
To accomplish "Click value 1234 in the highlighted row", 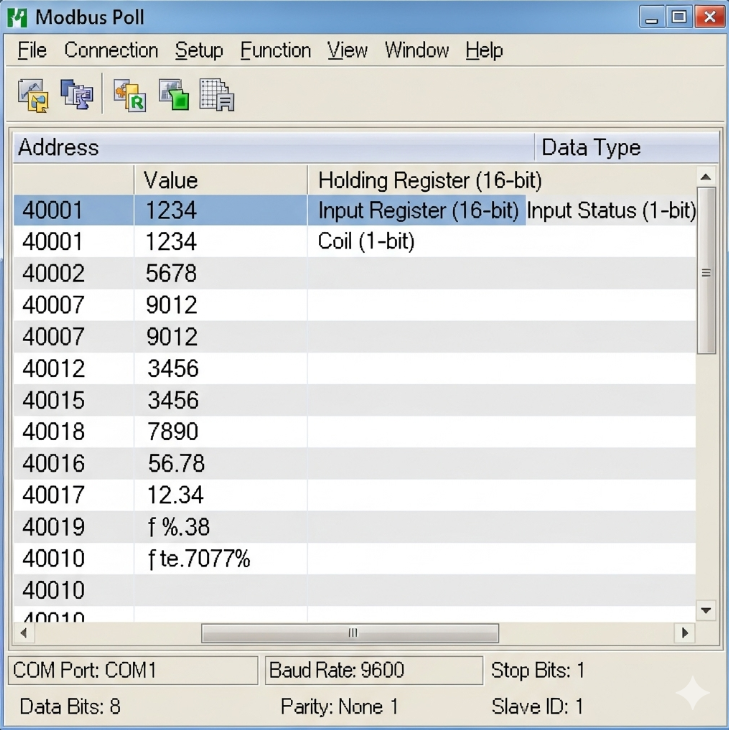I will [221, 210].
